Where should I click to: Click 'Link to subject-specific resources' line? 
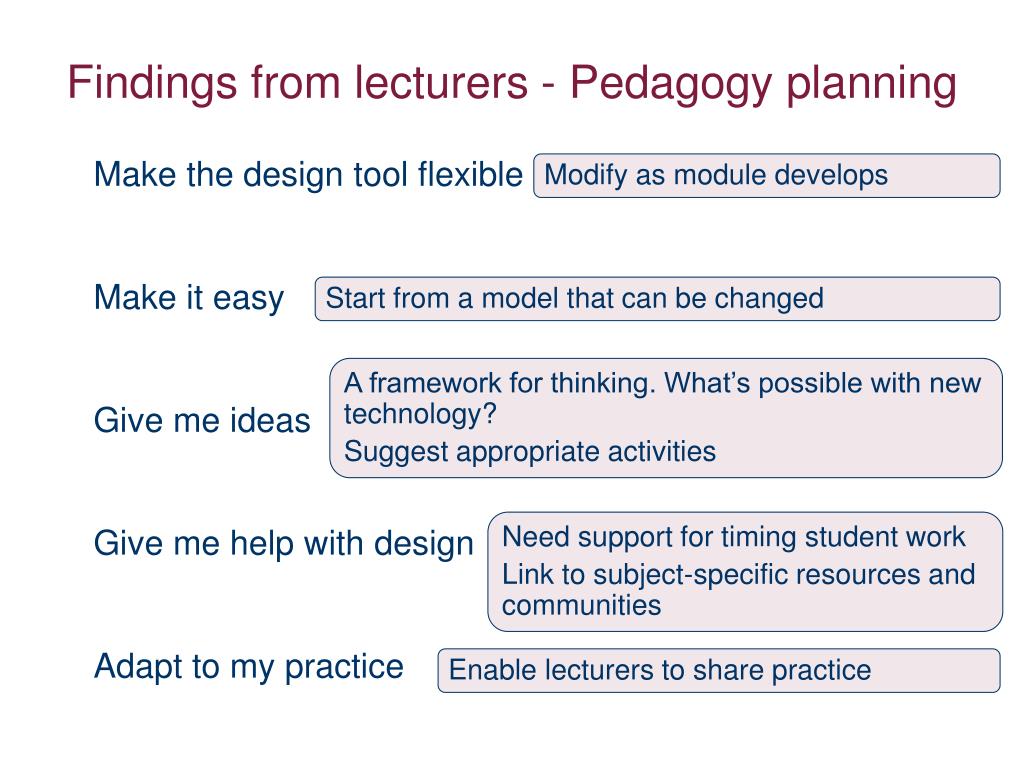pos(739,575)
